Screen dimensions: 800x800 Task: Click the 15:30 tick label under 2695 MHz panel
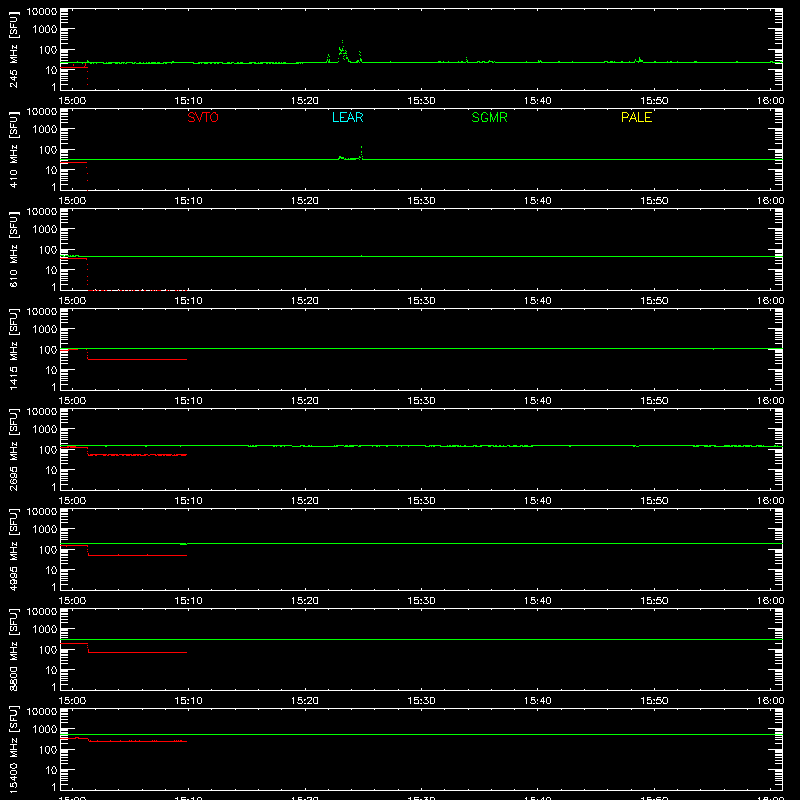coord(421,501)
